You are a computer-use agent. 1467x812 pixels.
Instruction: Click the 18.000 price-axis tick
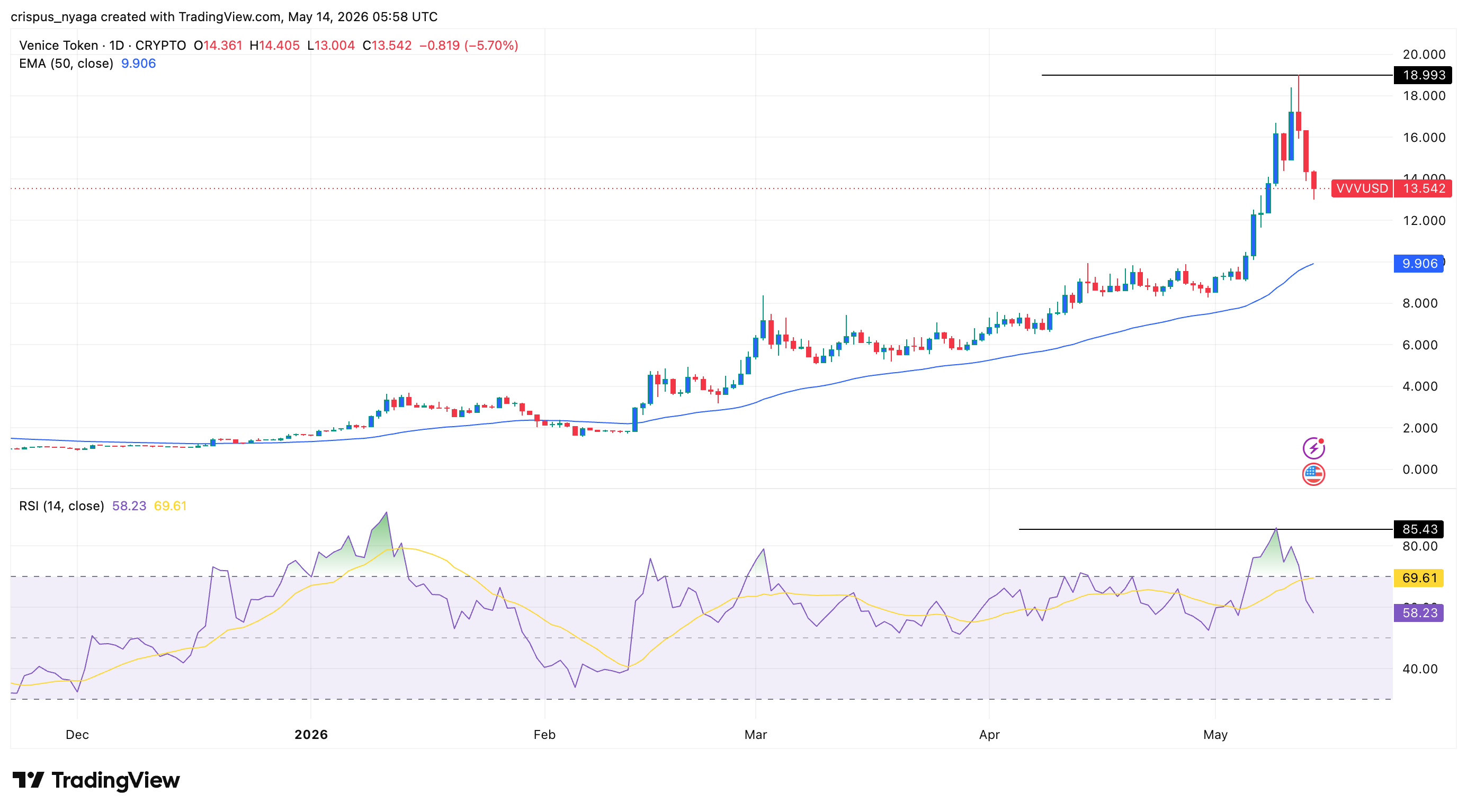pos(1423,96)
